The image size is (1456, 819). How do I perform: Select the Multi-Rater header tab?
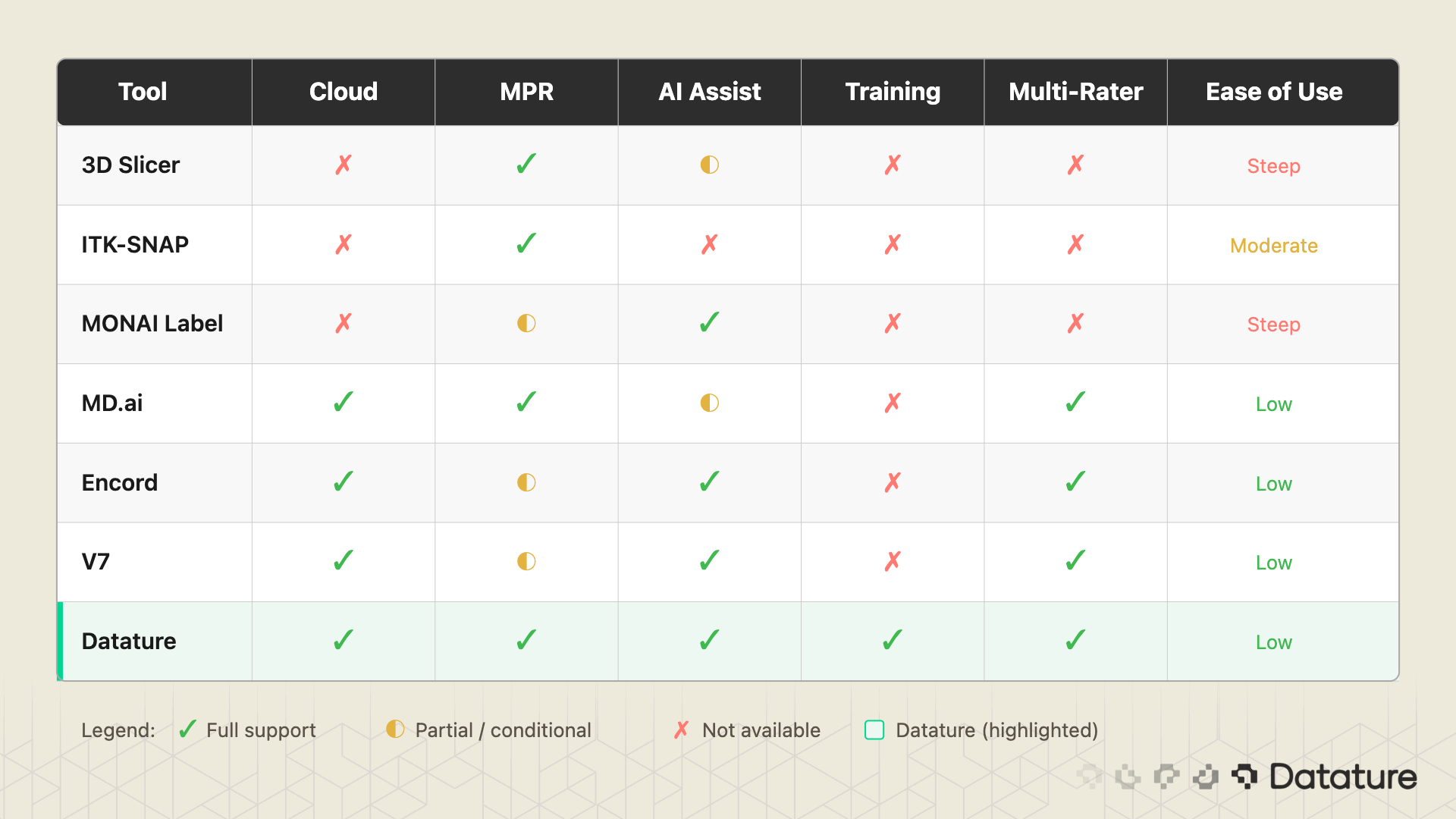point(1075,92)
